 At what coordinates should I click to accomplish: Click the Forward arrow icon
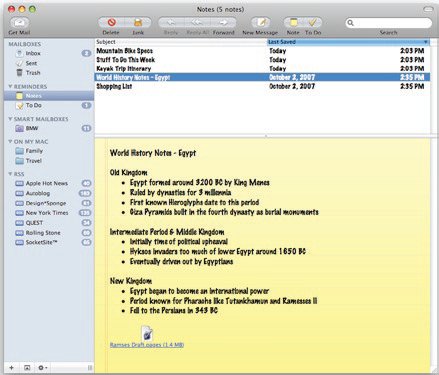point(223,23)
